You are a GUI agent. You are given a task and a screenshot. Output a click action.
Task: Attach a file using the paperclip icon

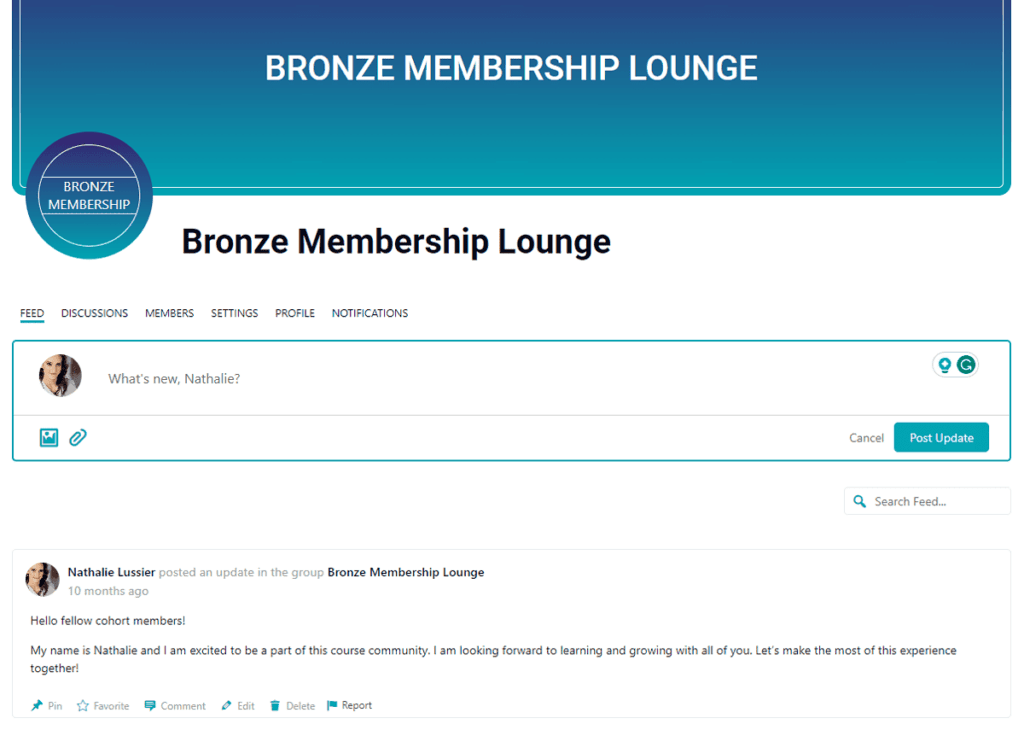[x=78, y=437]
